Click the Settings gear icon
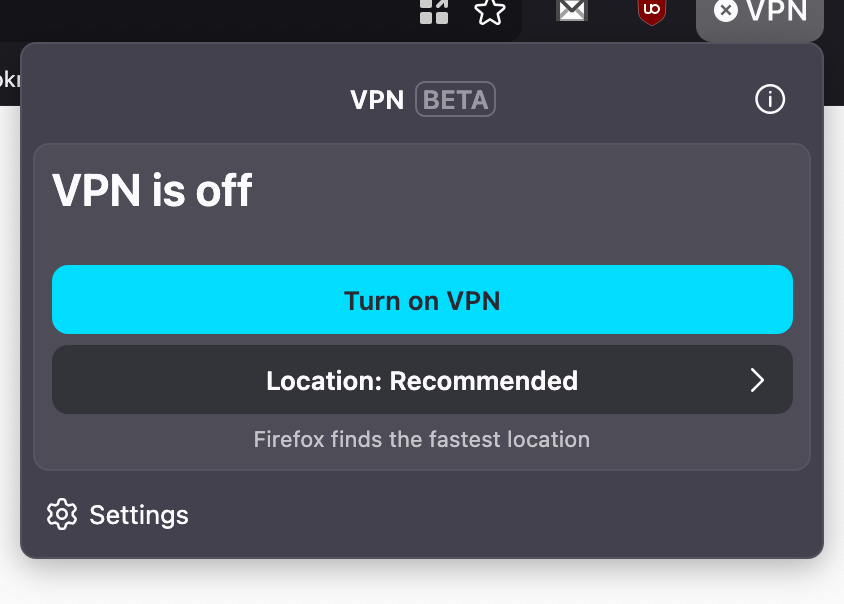 [x=62, y=514]
